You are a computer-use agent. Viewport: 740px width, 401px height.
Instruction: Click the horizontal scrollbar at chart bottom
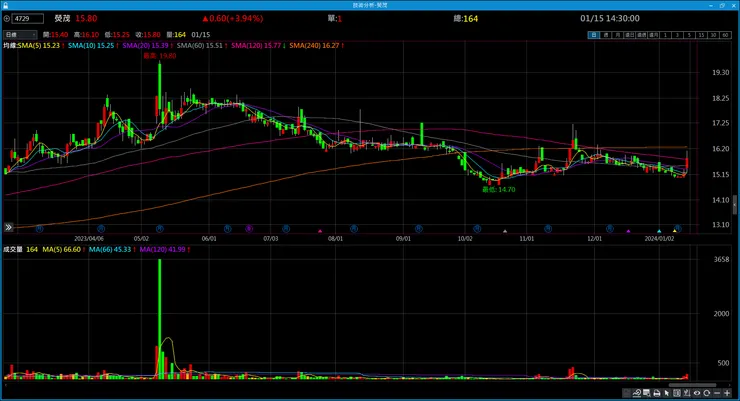tap(692, 385)
